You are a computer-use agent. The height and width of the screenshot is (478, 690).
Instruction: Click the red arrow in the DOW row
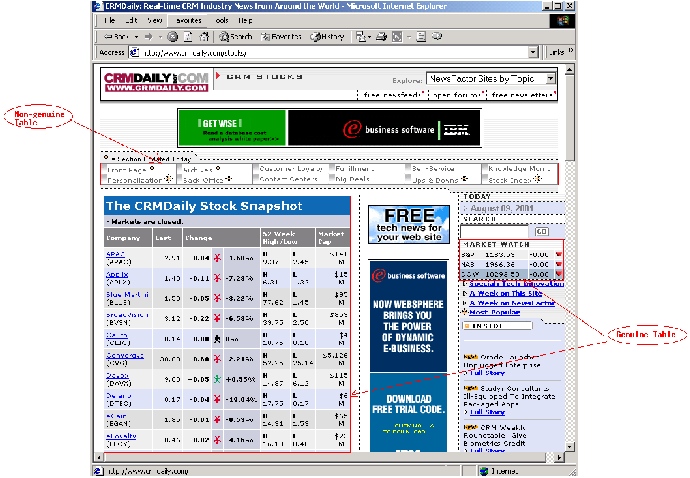pos(559,274)
